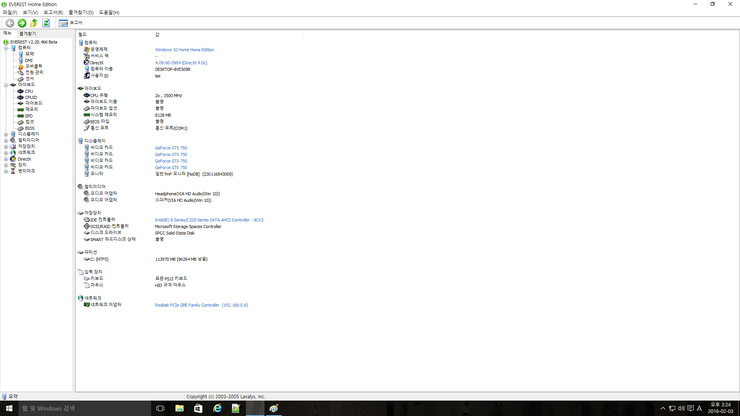Expand the 네트워크 node in the tree
Viewport: 740px width, 416px height.
(x=6, y=153)
